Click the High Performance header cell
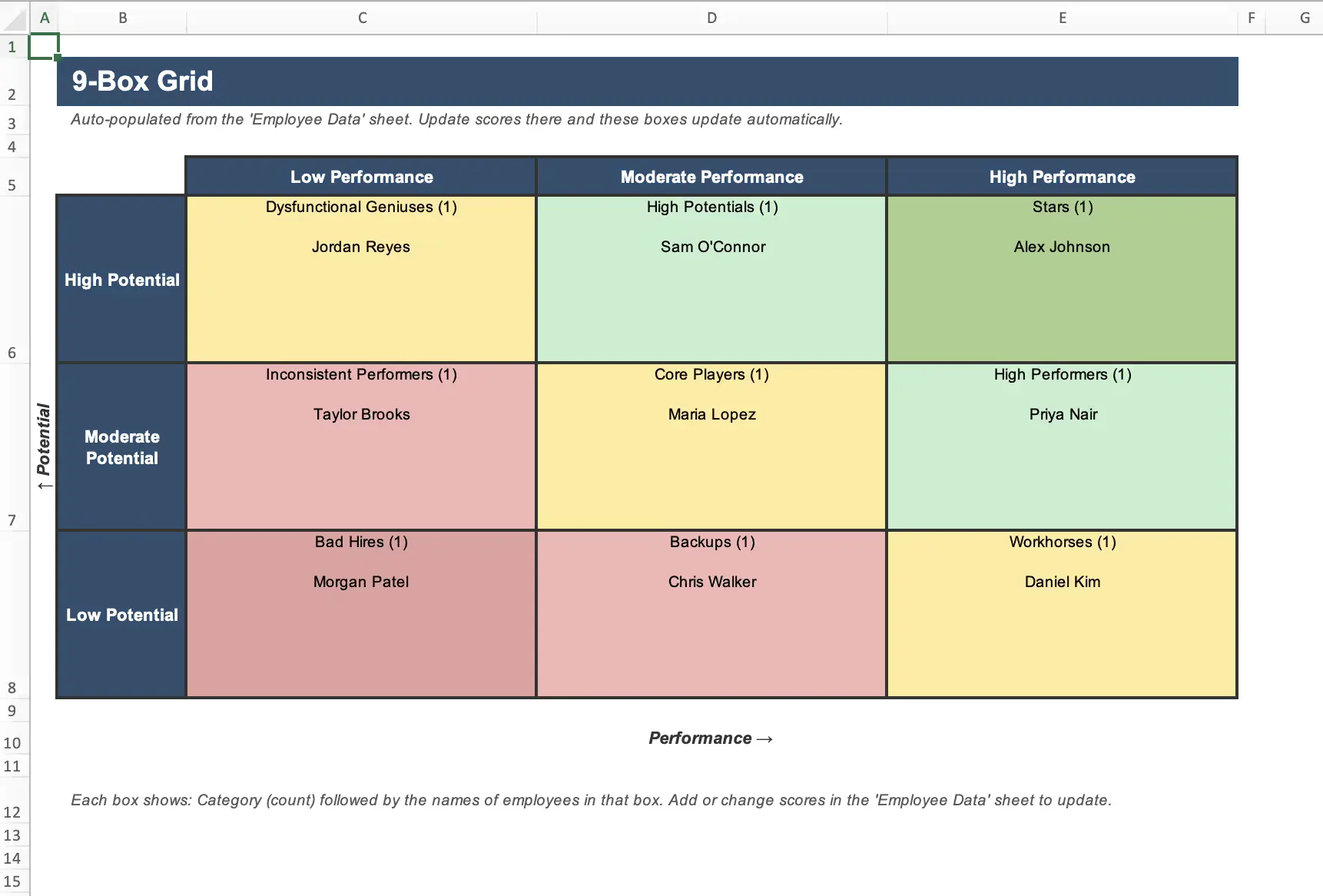 pos(1062,177)
